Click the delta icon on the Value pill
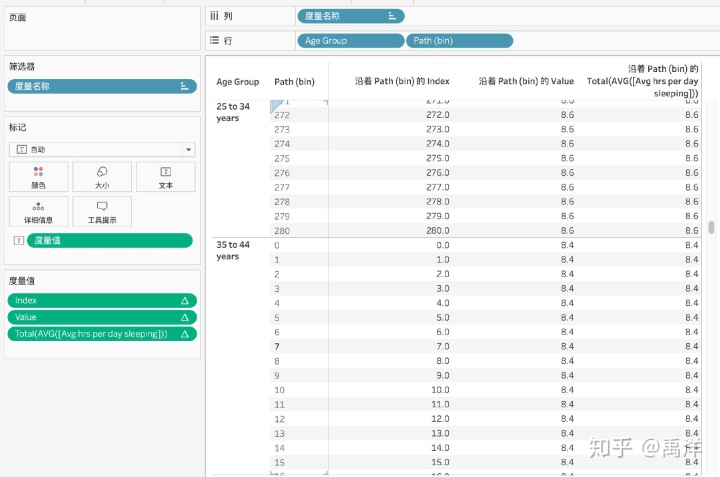The width and height of the screenshot is (720, 477). pyautogui.click(x=185, y=317)
